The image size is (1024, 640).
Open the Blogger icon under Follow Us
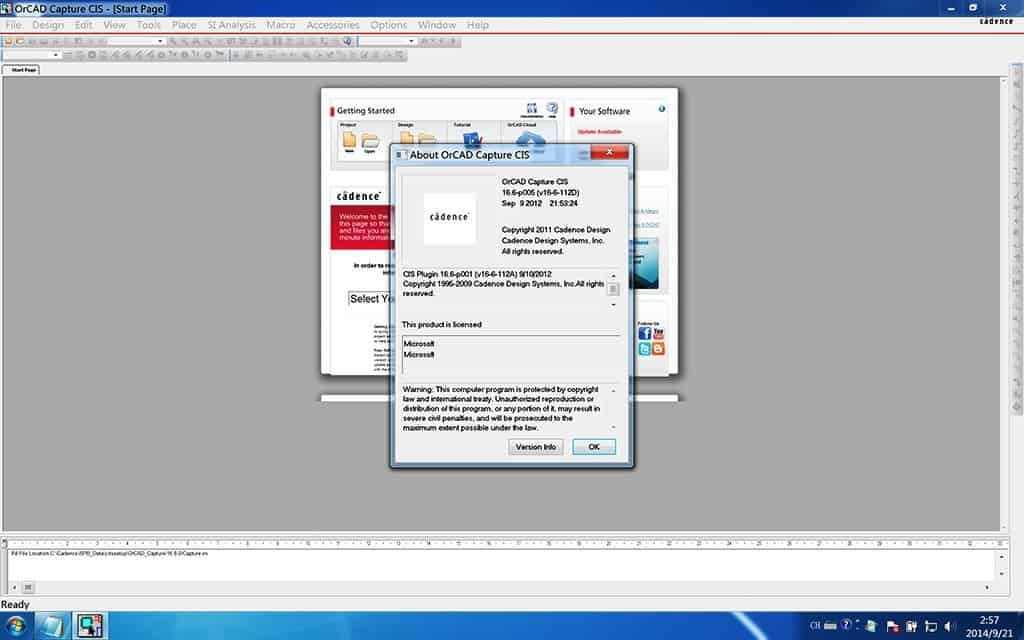point(658,349)
